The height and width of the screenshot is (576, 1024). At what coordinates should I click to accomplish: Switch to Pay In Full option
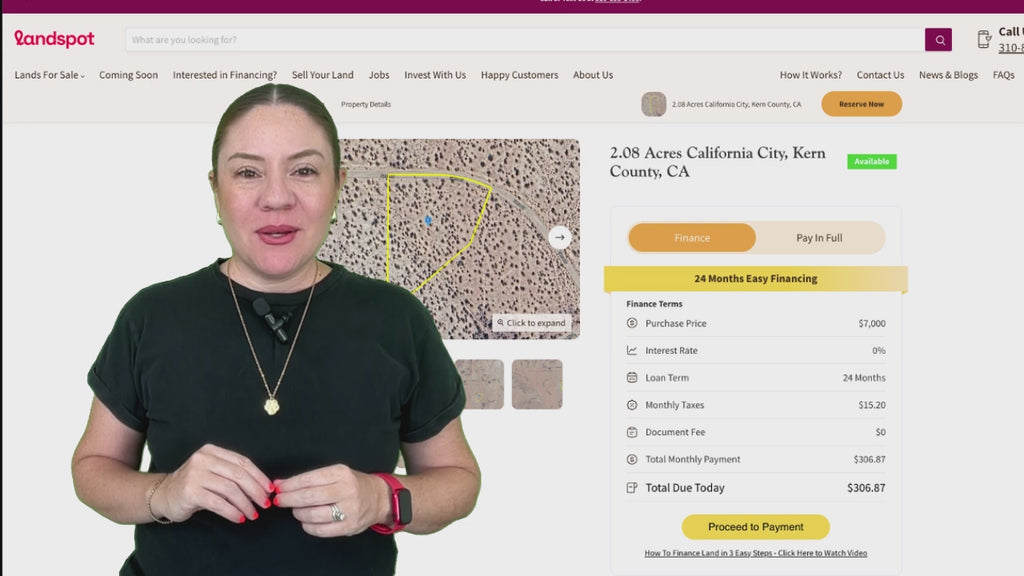pyautogui.click(x=819, y=238)
